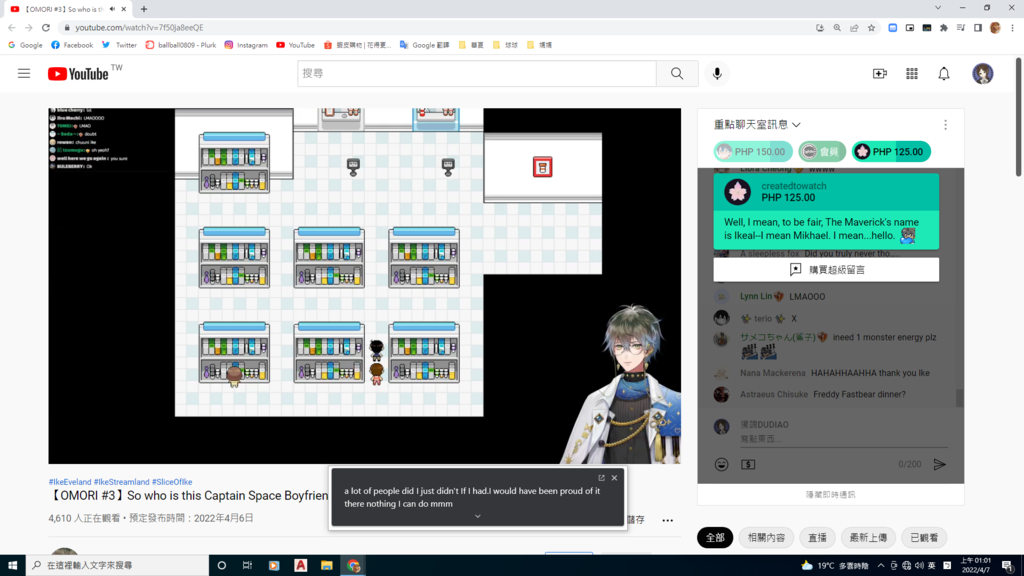Reload the page

[x=46, y=27]
